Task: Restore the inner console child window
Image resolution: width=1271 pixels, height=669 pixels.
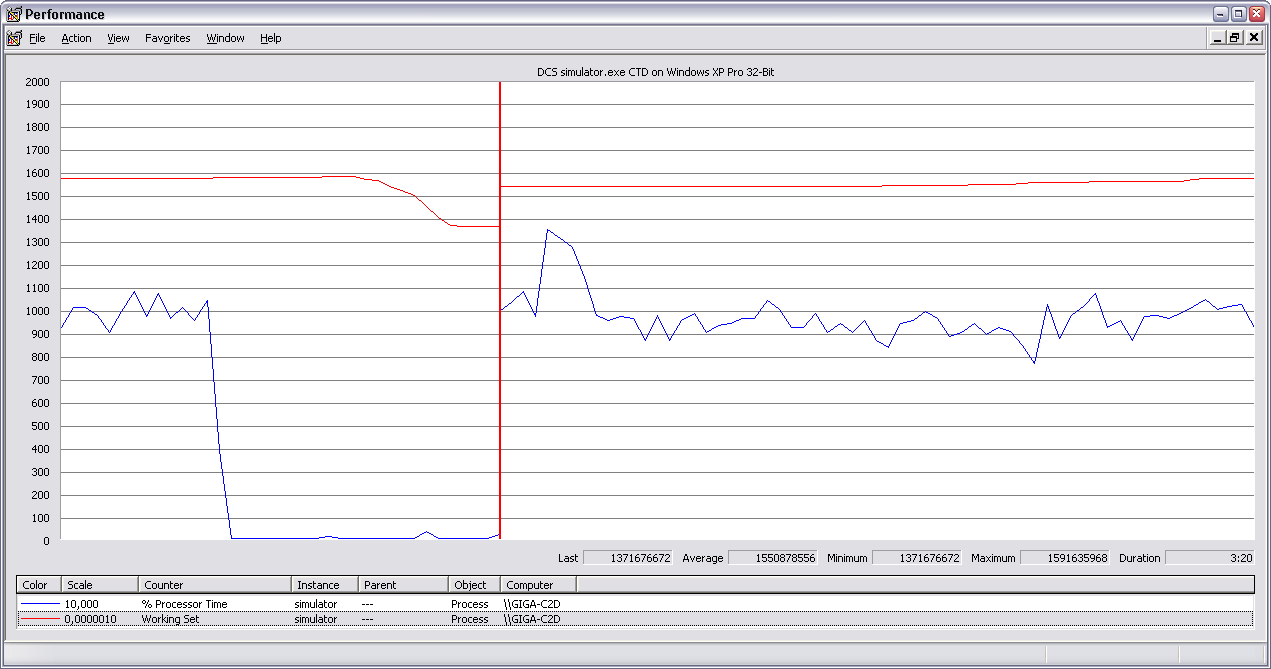Action: click(x=1234, y=38)
